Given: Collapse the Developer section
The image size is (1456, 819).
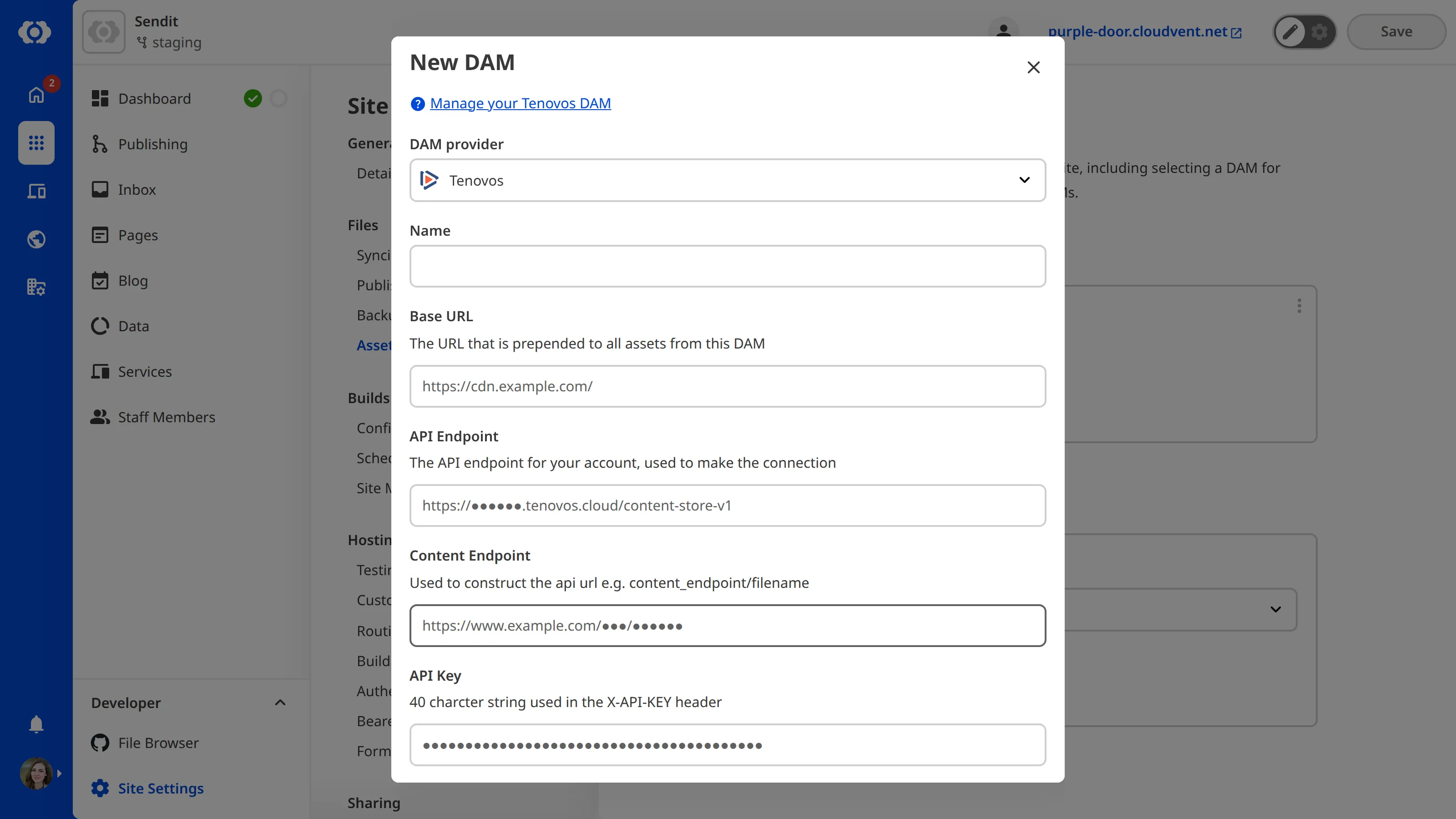Looking at the screenshot, I should [x=280, y=703].
